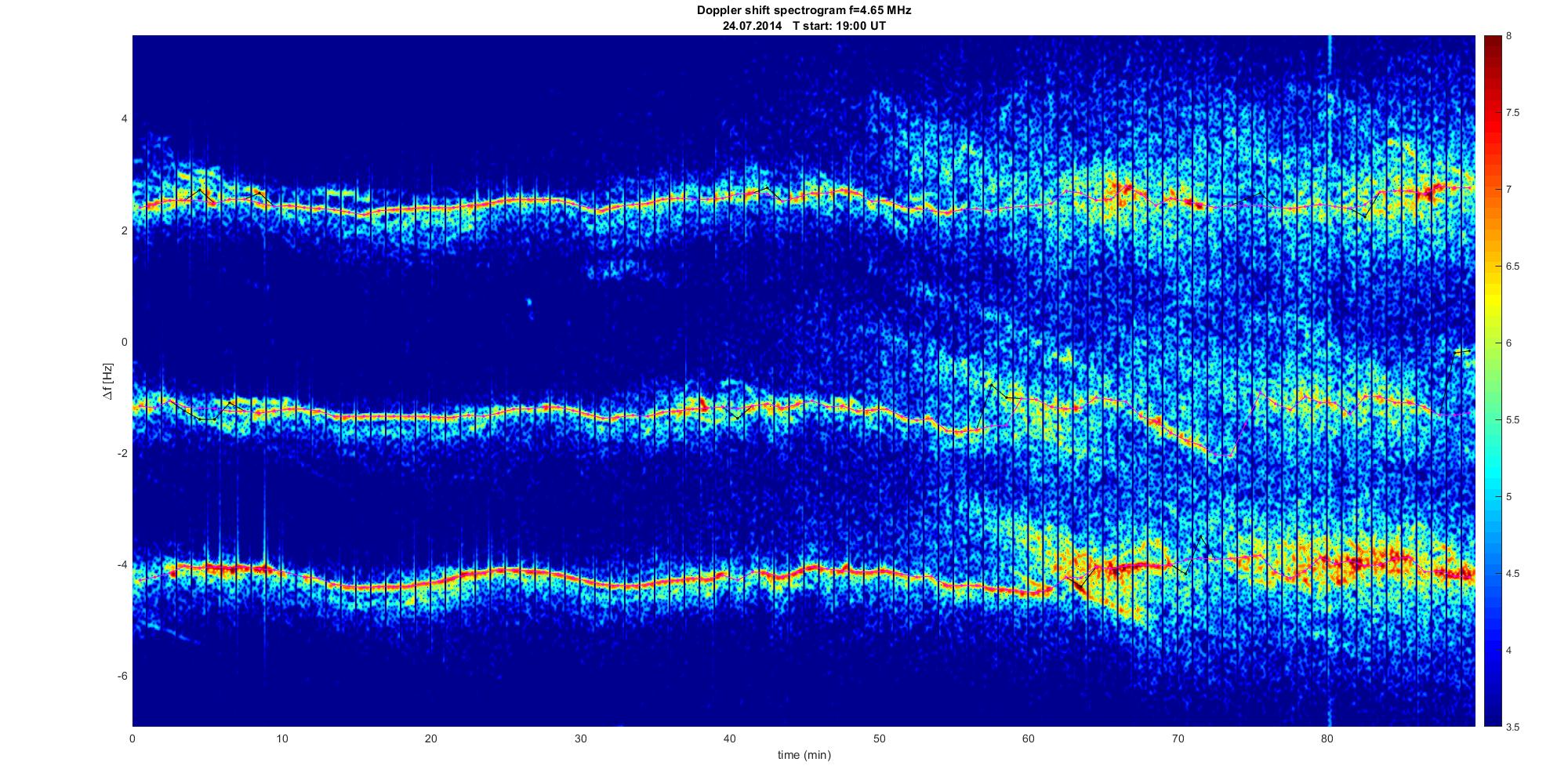Viewport: 1568px width, 780px height.
Task: Click the x-axis label 'time (min)'
Action: coord(804,755)
